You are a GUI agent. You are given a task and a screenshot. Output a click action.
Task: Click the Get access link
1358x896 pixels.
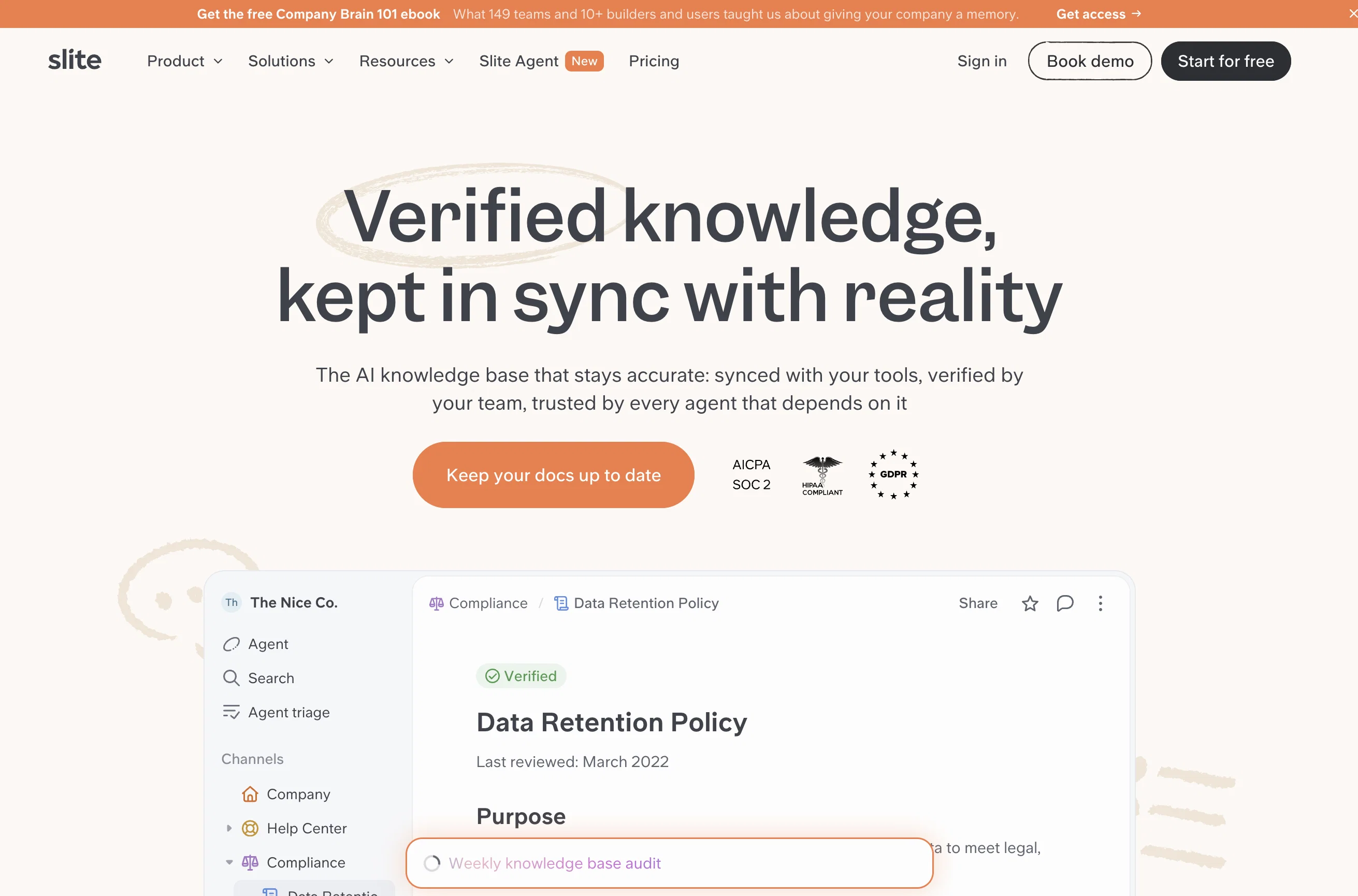point(1098,13)
